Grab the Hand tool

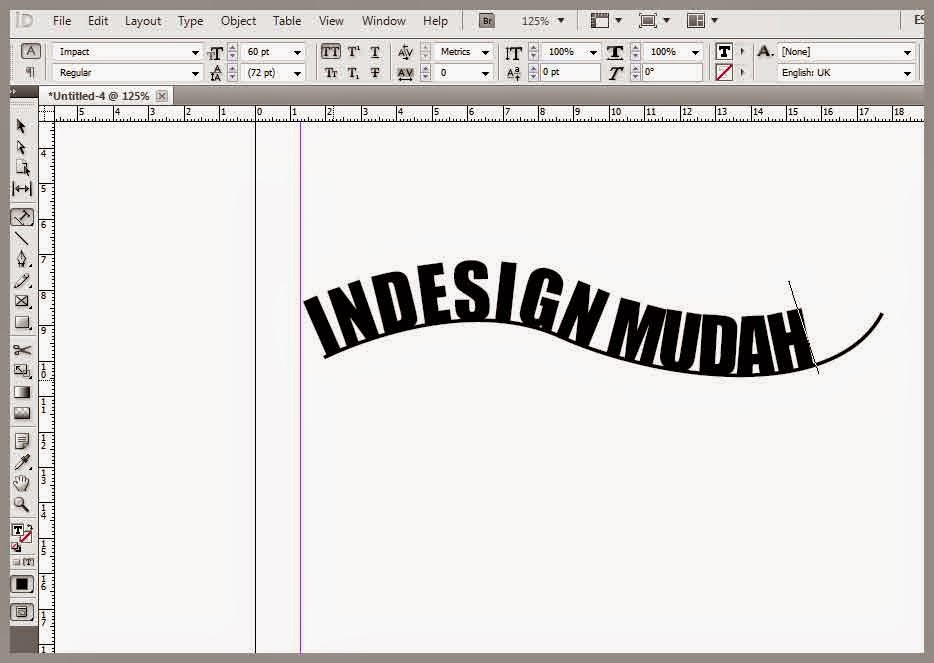click(x=22, y=483)
